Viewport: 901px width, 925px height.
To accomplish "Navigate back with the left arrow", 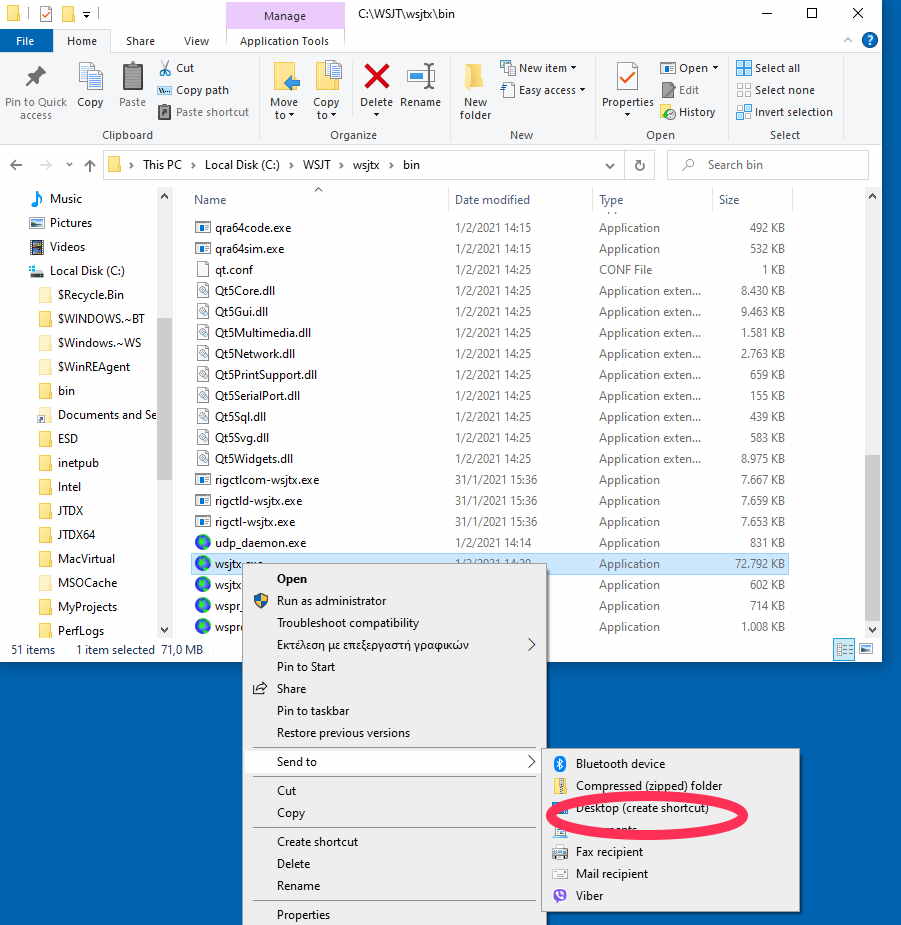I will pos(17,165).
